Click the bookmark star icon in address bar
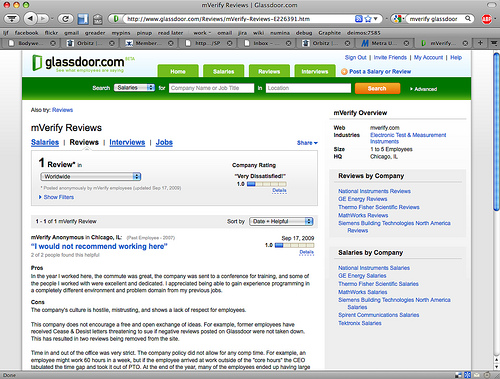Image resolution: width=500 pixels, height=379 pixels. click(x=368, y=19)
